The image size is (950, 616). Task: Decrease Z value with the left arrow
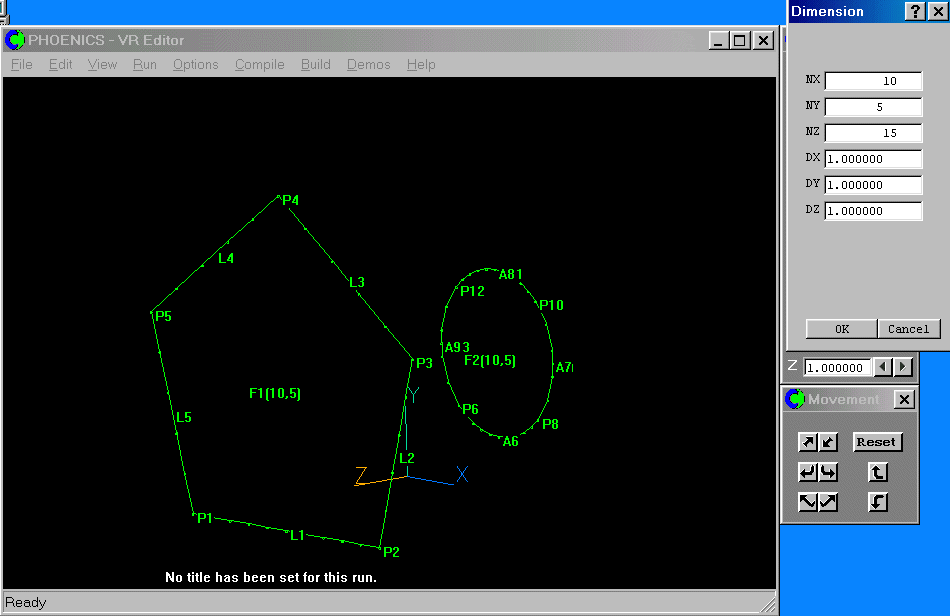coord(882,367)
